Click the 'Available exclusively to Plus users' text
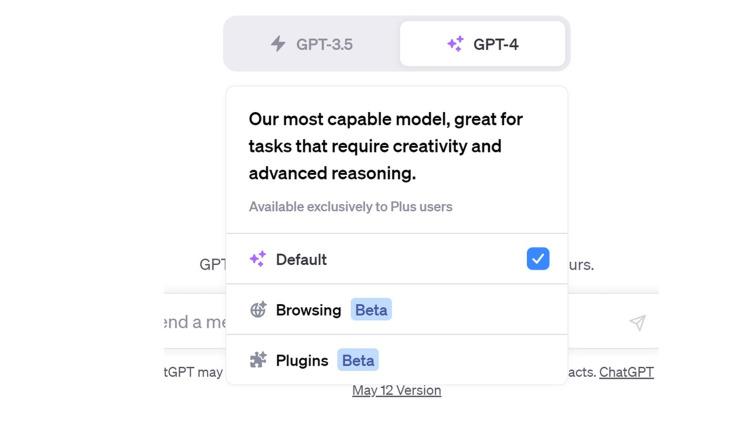The width and height of the screenshot is (750, 422). point(350,207)
